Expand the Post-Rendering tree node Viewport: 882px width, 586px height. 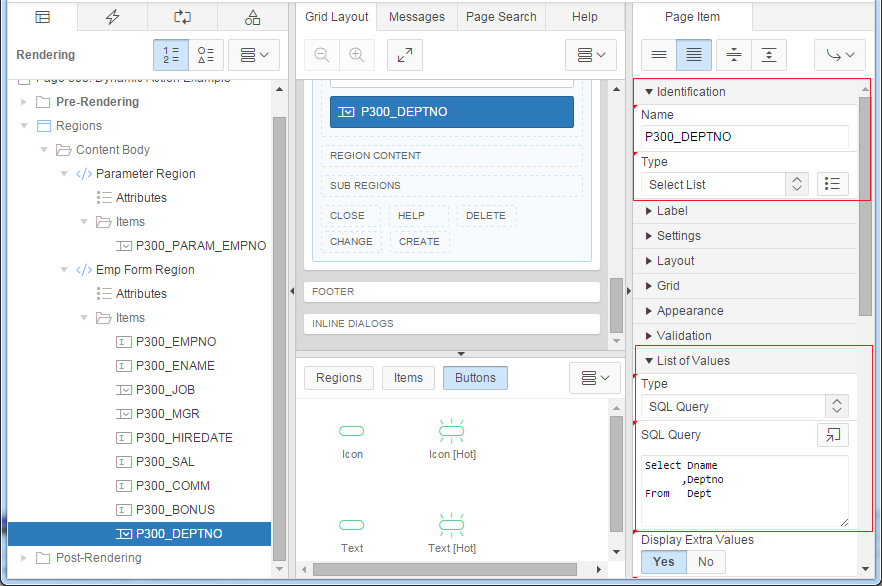click(x=24, y=558)
